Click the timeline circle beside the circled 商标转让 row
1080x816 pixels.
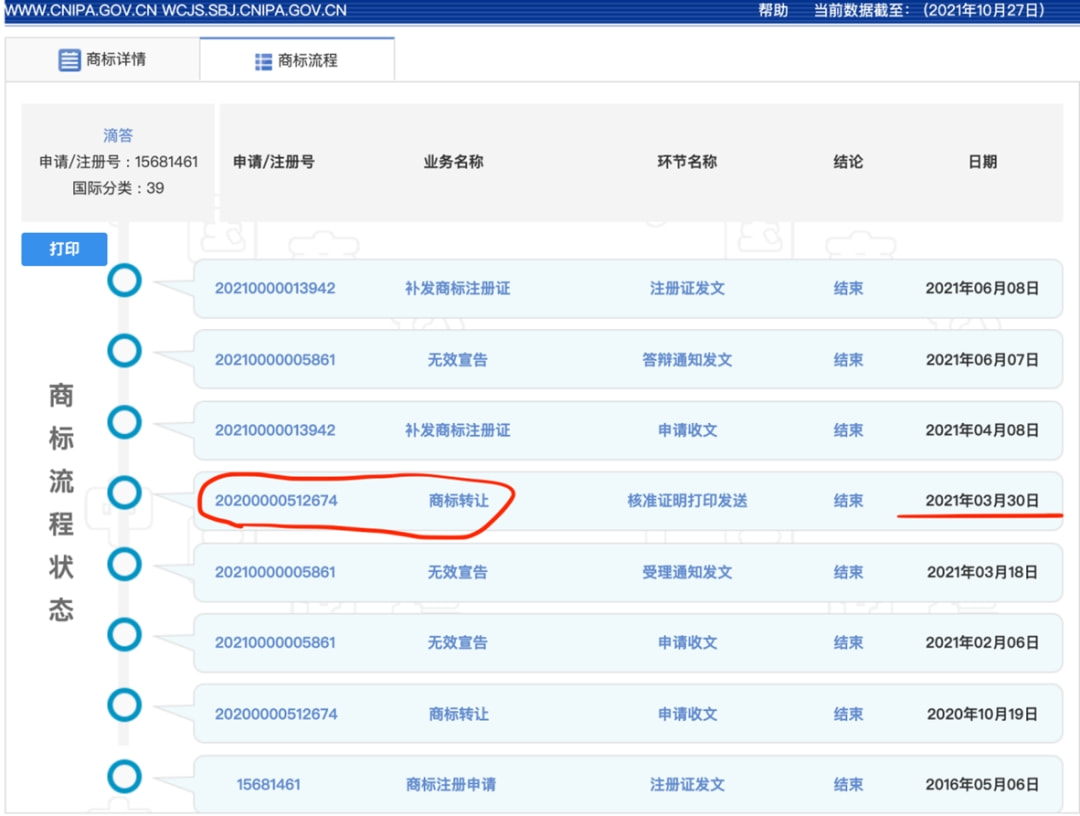[124, 493]
